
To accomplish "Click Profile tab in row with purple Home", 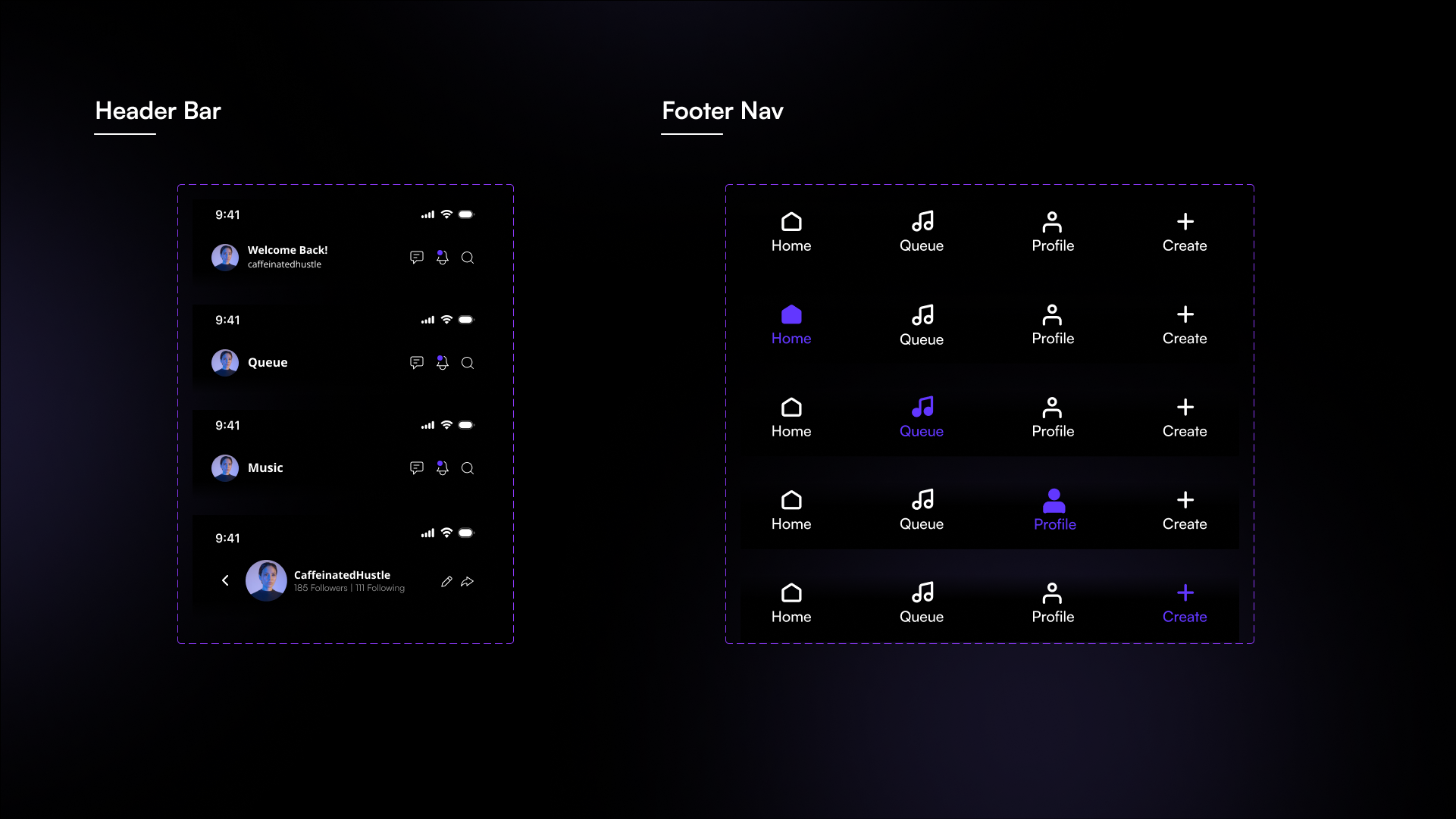I will click(x=1053, y=325).
